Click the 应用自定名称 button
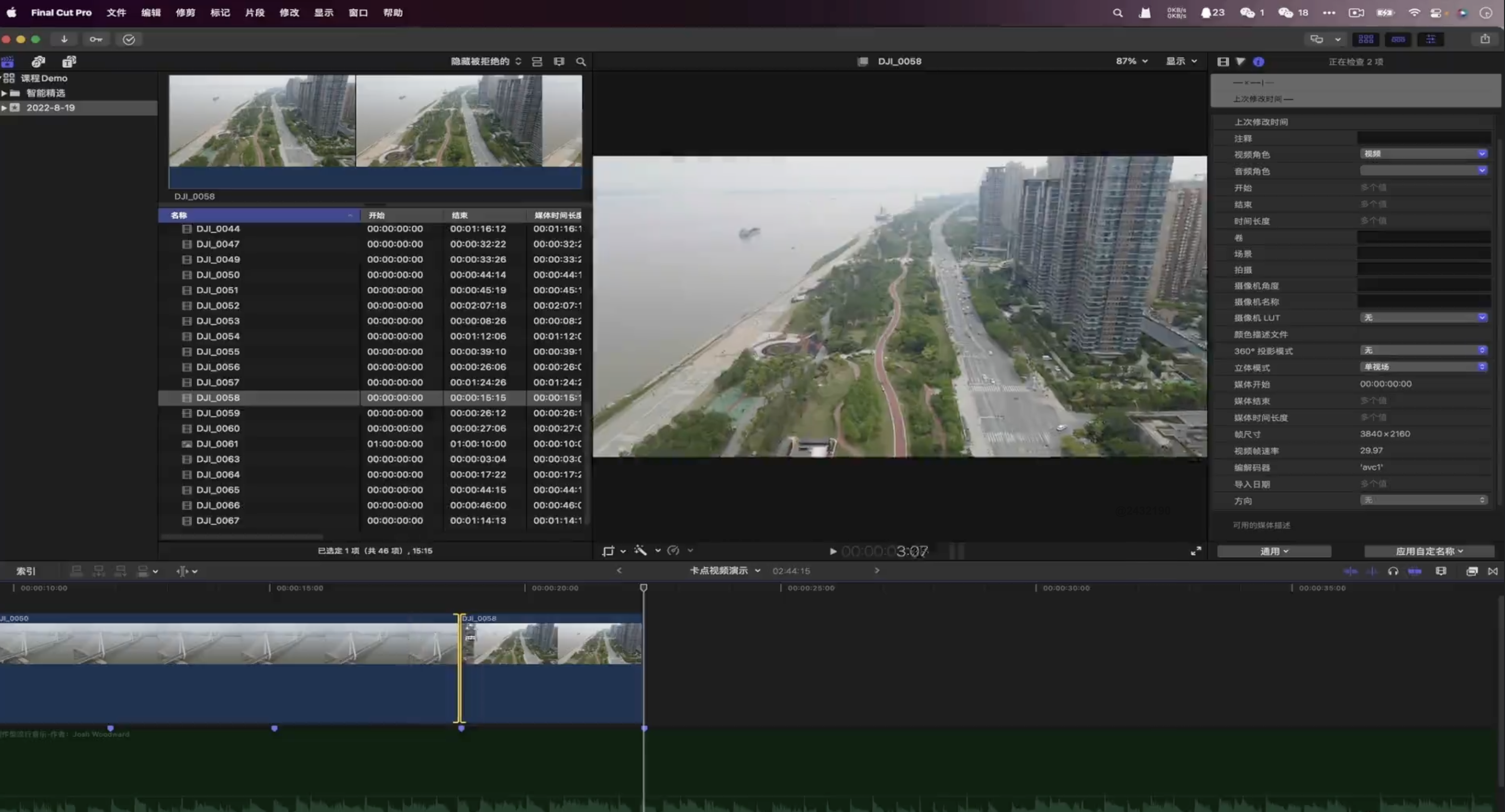The height and width of the screenshot is (812, 1505). click(1428, 551)
